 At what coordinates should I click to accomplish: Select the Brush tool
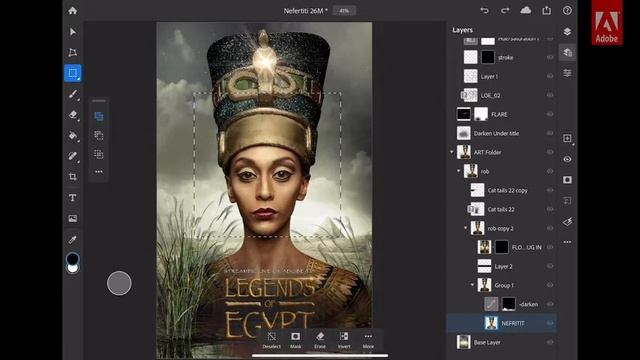point(73,94)
